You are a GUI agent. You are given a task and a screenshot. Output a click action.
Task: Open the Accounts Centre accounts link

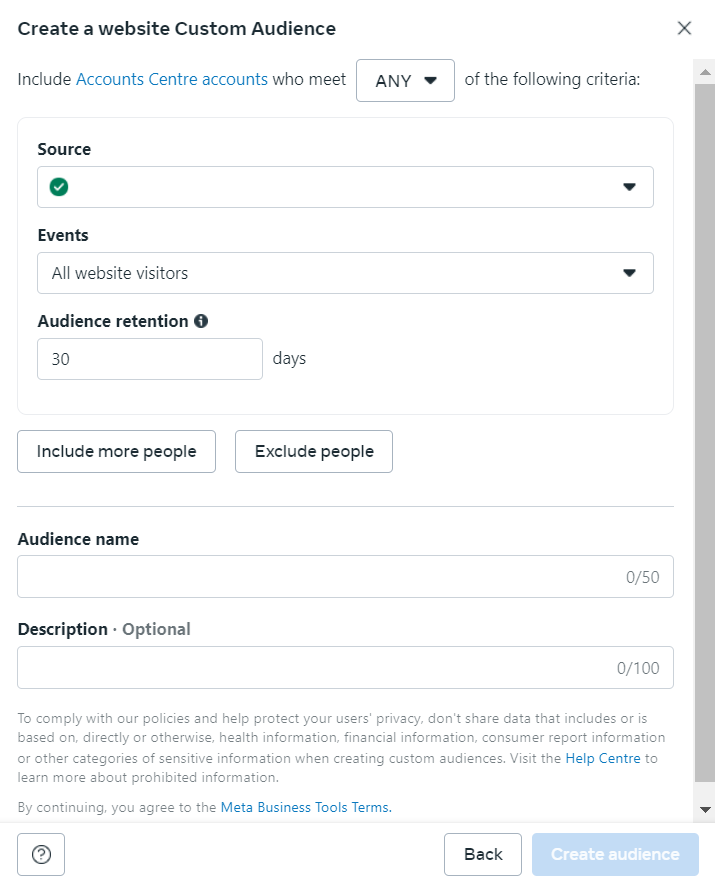[x=172, y=79]
